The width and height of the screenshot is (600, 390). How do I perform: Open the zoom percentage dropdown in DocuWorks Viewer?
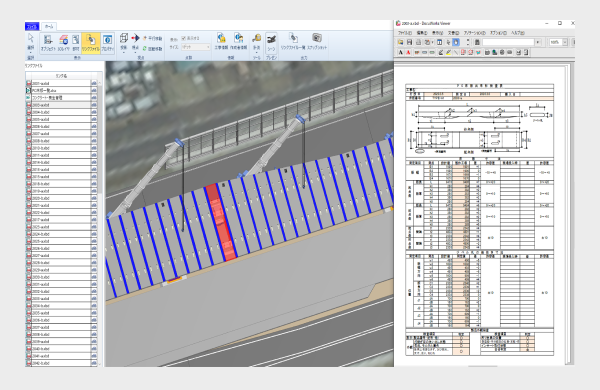click(x=565, y=42)
